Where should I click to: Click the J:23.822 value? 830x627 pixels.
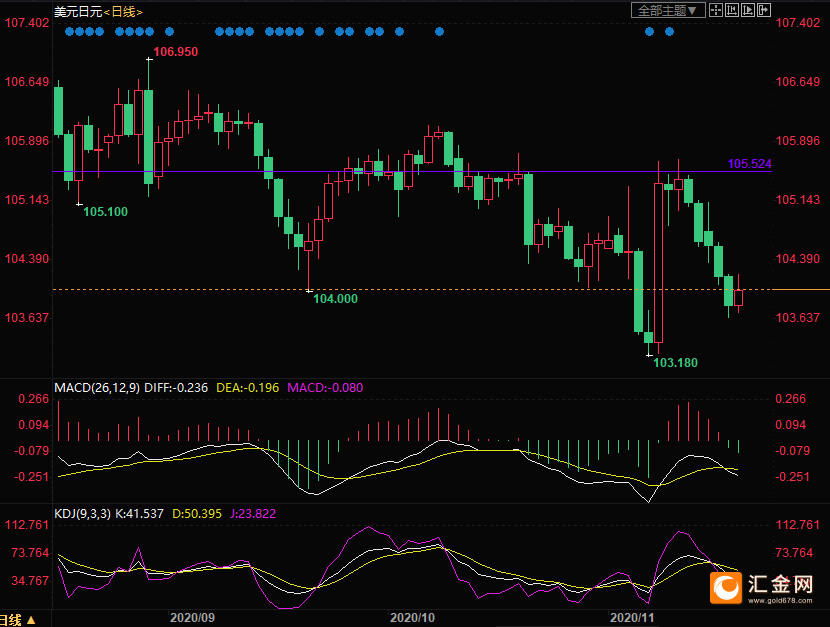click(253, 514)
